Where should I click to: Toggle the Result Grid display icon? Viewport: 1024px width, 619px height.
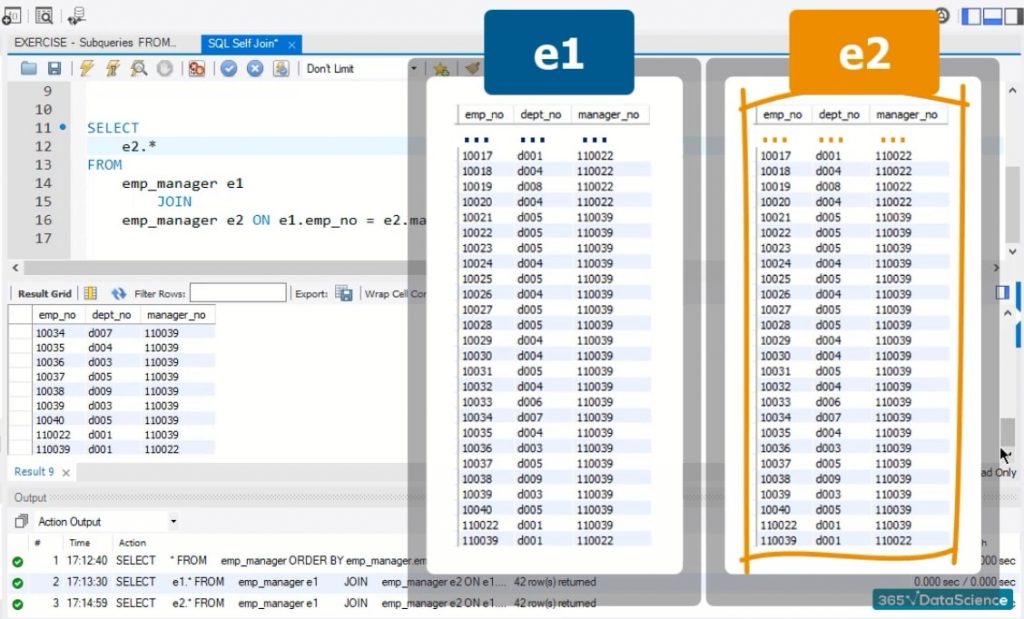pyautogui.click(x=89, y=294)
